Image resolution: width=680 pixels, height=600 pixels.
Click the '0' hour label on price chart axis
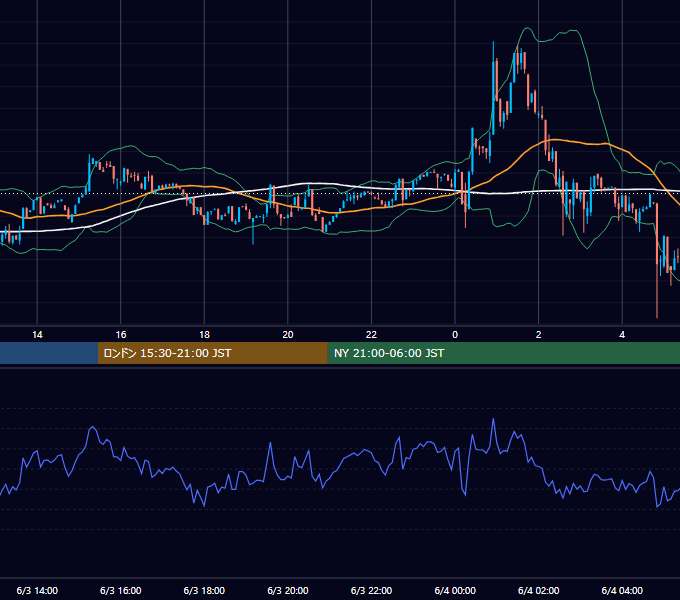click(x=455, y=335)
